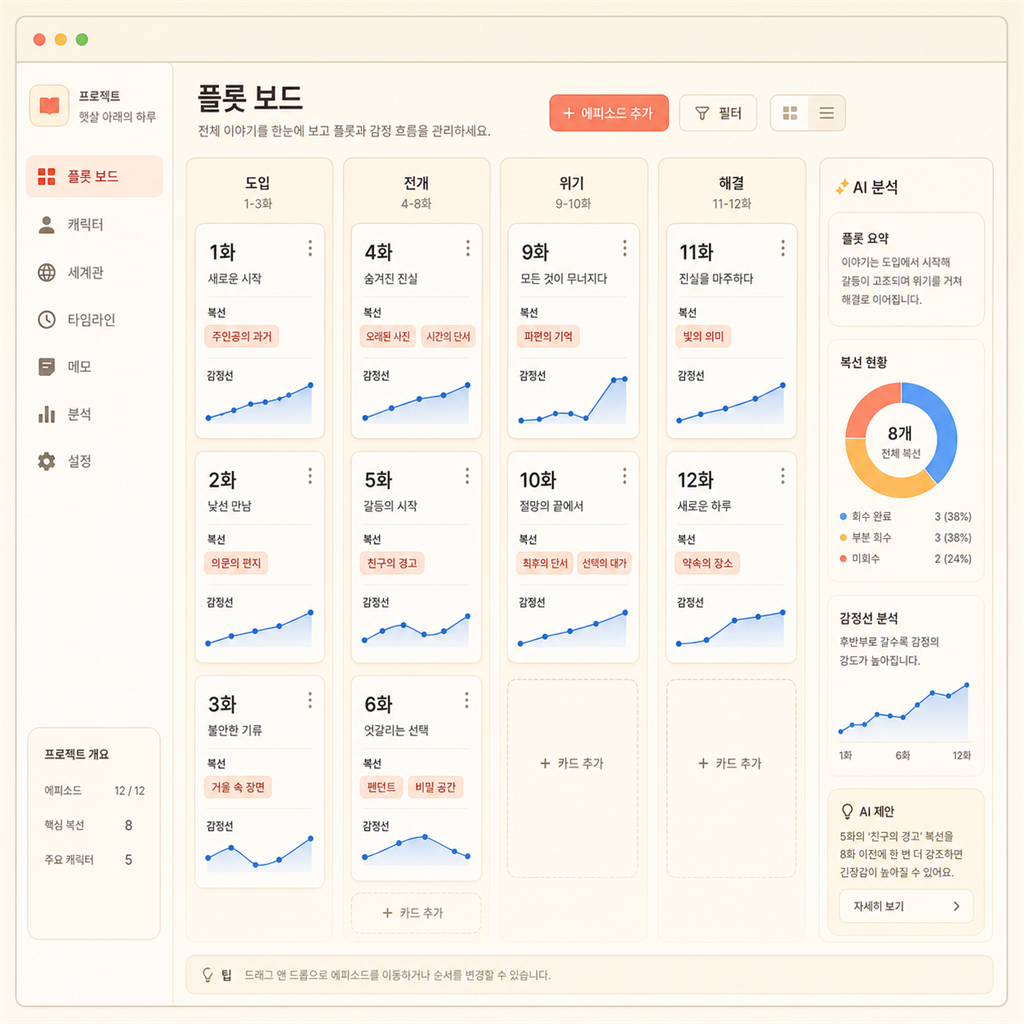Click the 부분 회수 legend dot
Screen dimensions: 1024x1024
pyautogui.click(x=843, y=537)
